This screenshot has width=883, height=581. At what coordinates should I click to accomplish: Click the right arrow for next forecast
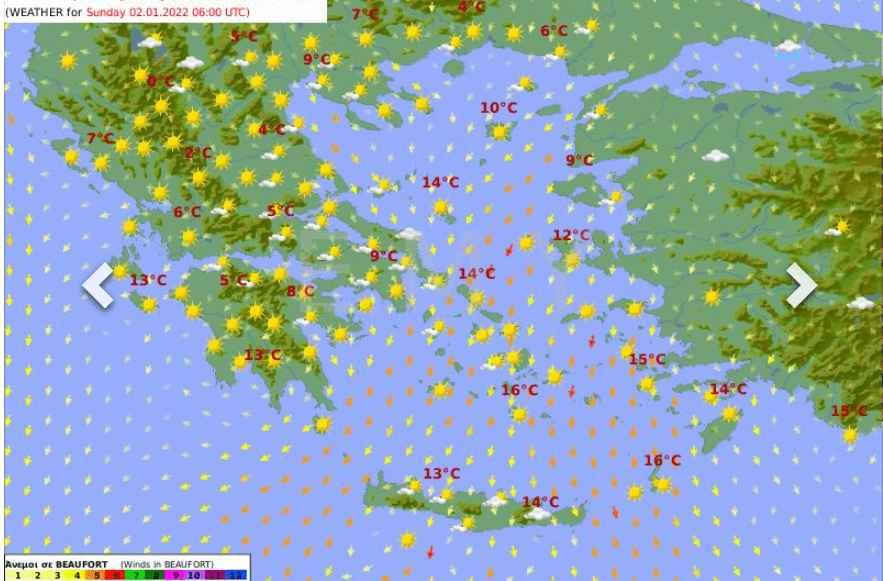[x=801, y=285]
